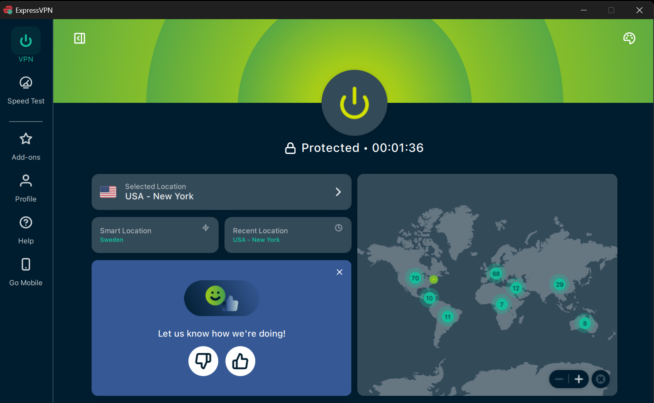Screen dimensions: 654x403
Task: Open the Speed Test section
Action: coord(25,90)
